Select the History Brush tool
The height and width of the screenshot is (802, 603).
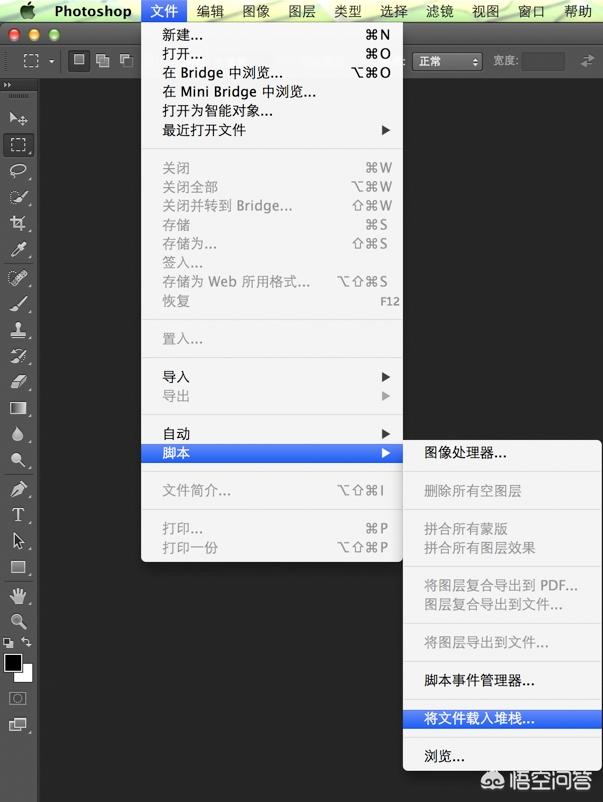tap(18, 356)
